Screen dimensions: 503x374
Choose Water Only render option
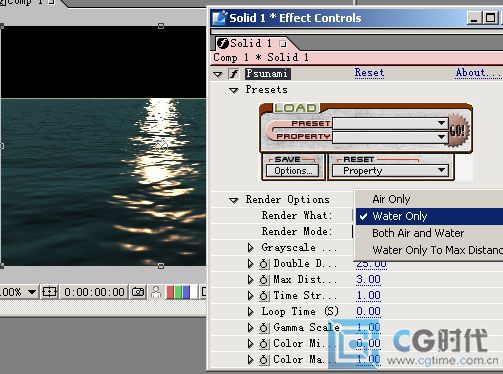[x=429, y=216]
